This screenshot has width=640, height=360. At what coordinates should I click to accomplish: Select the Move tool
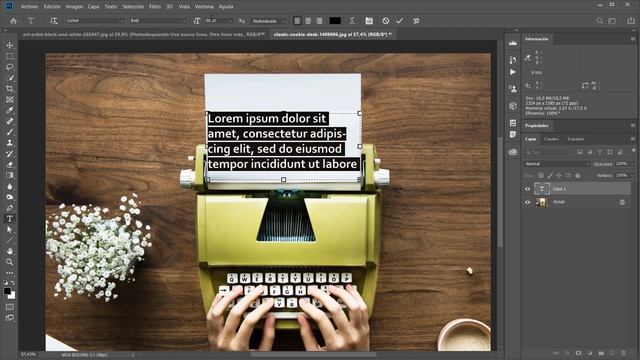(10, 45)
